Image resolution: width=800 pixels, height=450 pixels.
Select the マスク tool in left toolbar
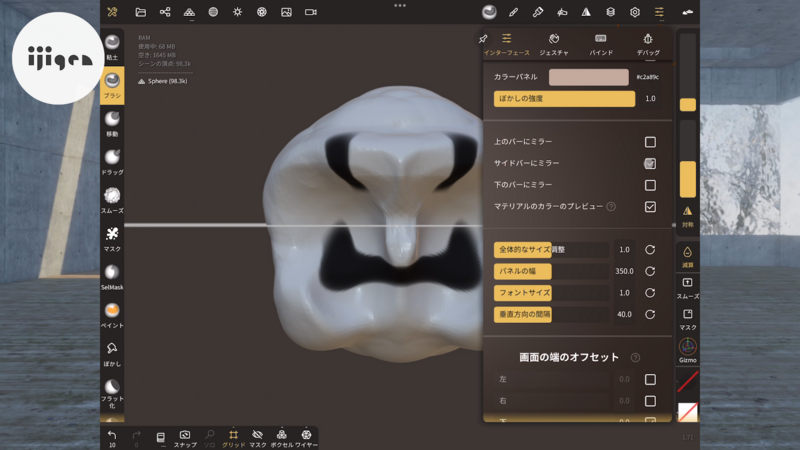click(x=112, y=239)
